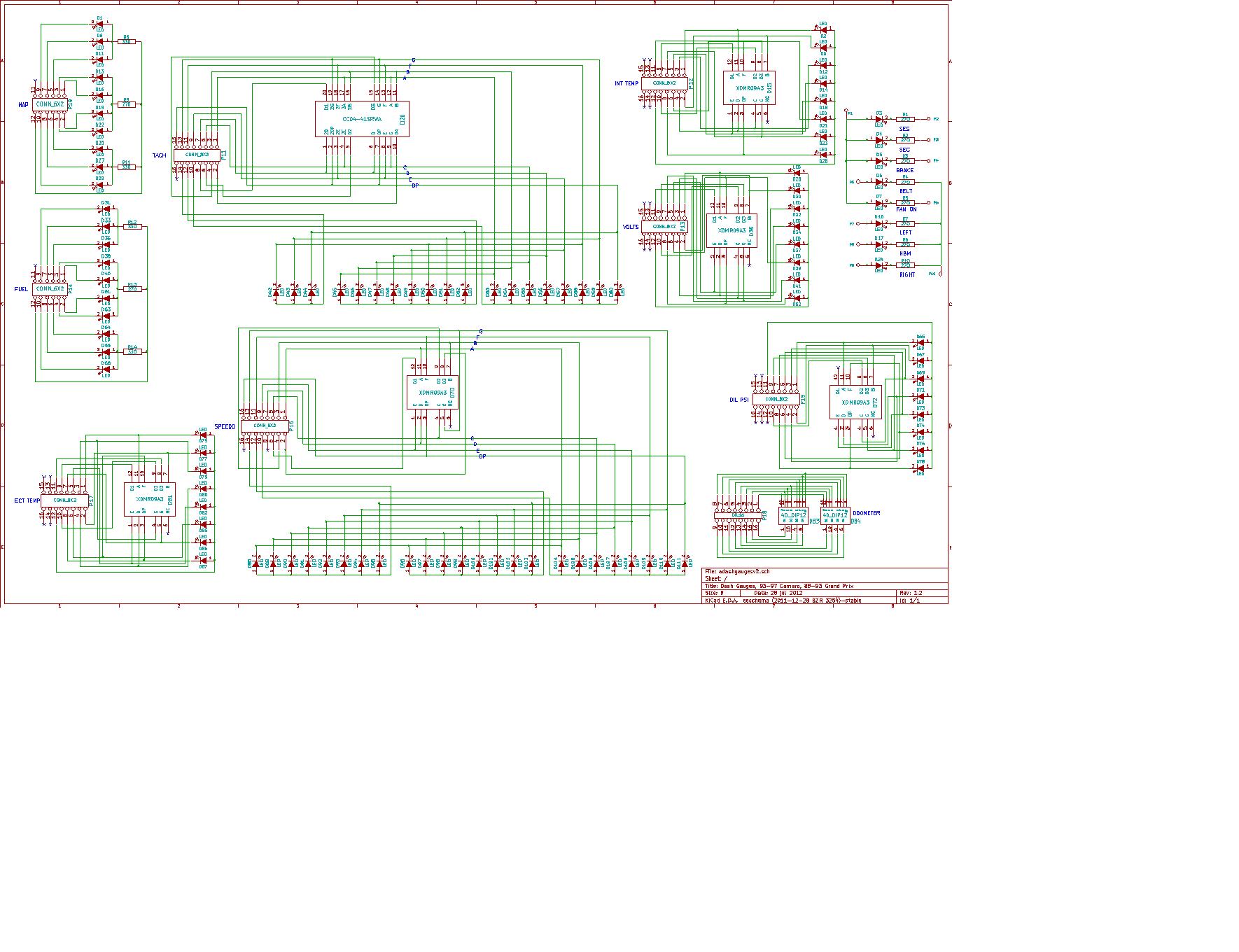Select the Sheet: / field

click(716, 579)
